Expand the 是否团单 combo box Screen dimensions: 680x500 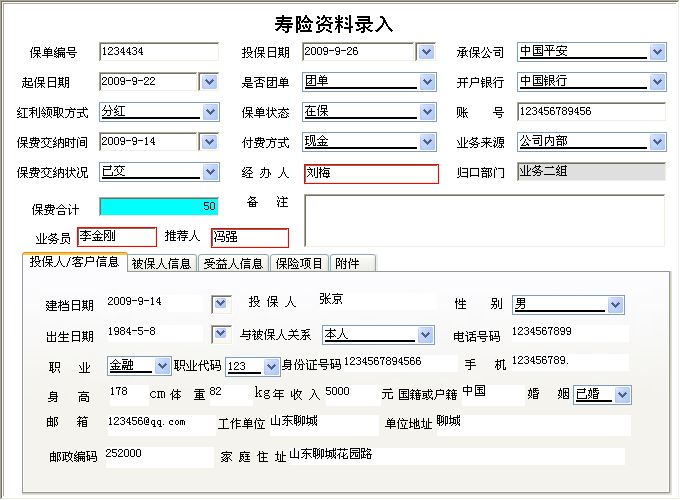426,82
